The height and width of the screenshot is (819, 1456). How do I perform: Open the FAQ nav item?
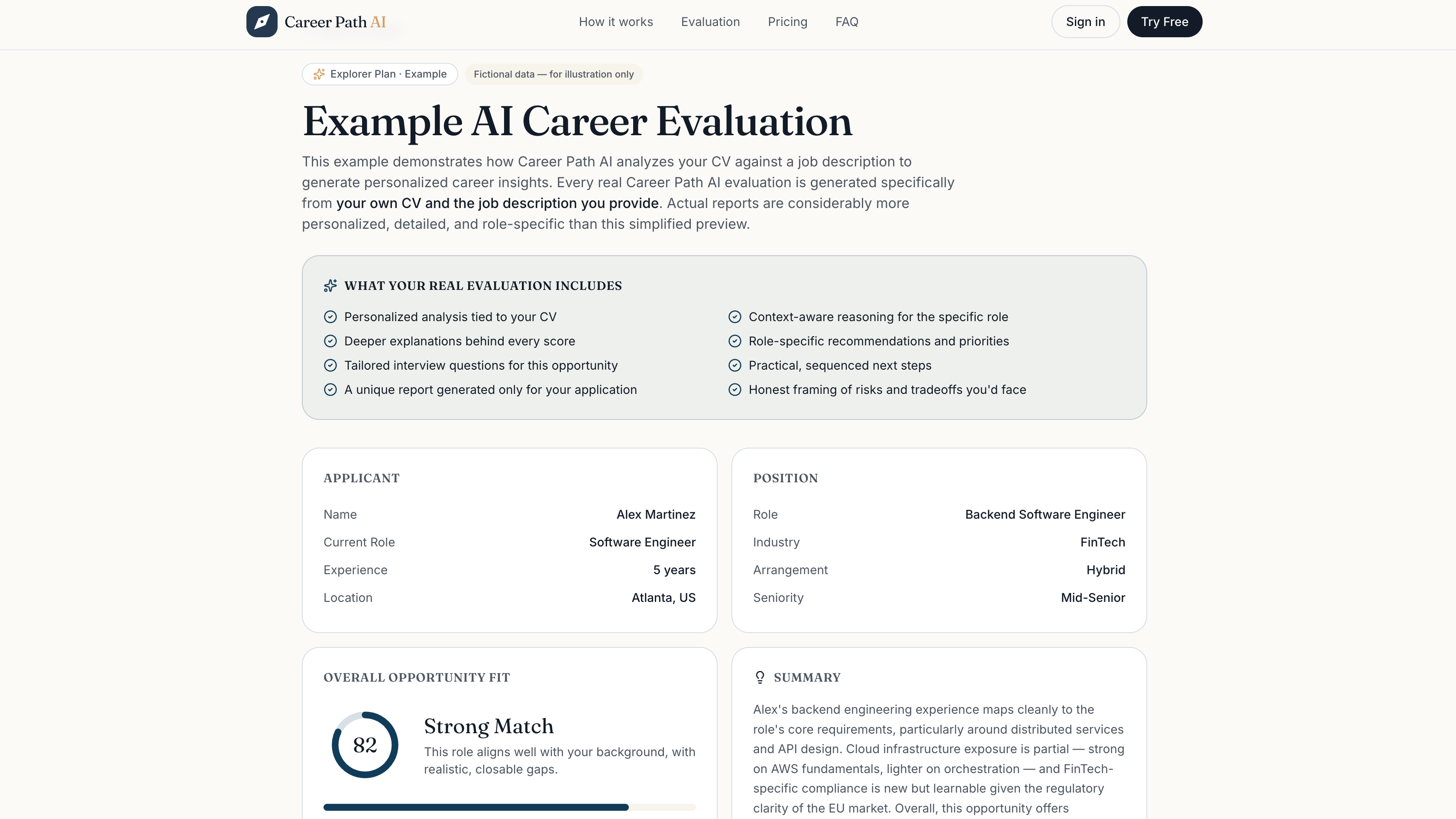click(x=847, y=22)
